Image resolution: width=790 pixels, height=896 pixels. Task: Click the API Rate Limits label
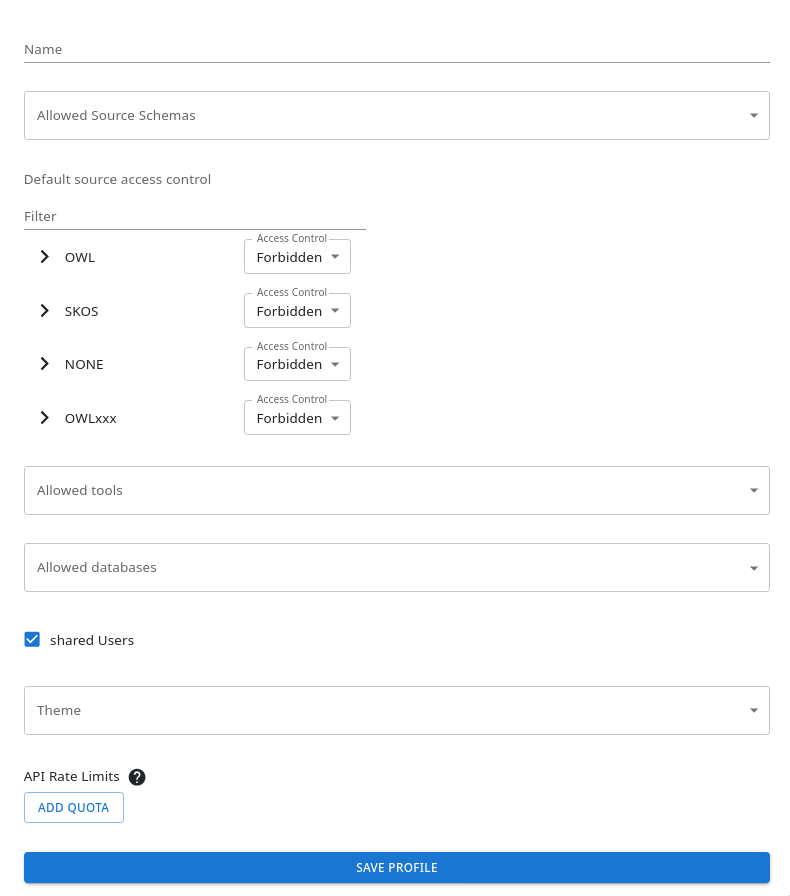point(71,777)
